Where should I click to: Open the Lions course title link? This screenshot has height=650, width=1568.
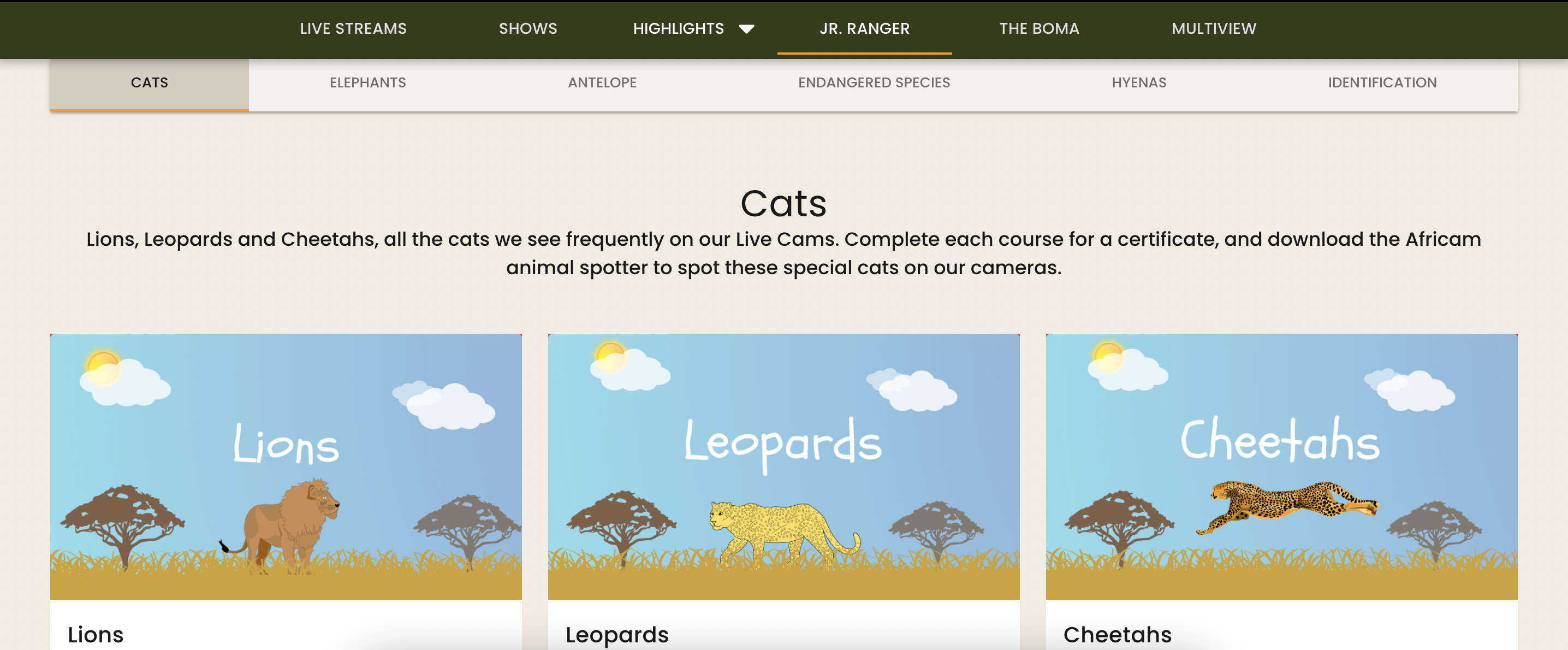(x=96, y=635)
